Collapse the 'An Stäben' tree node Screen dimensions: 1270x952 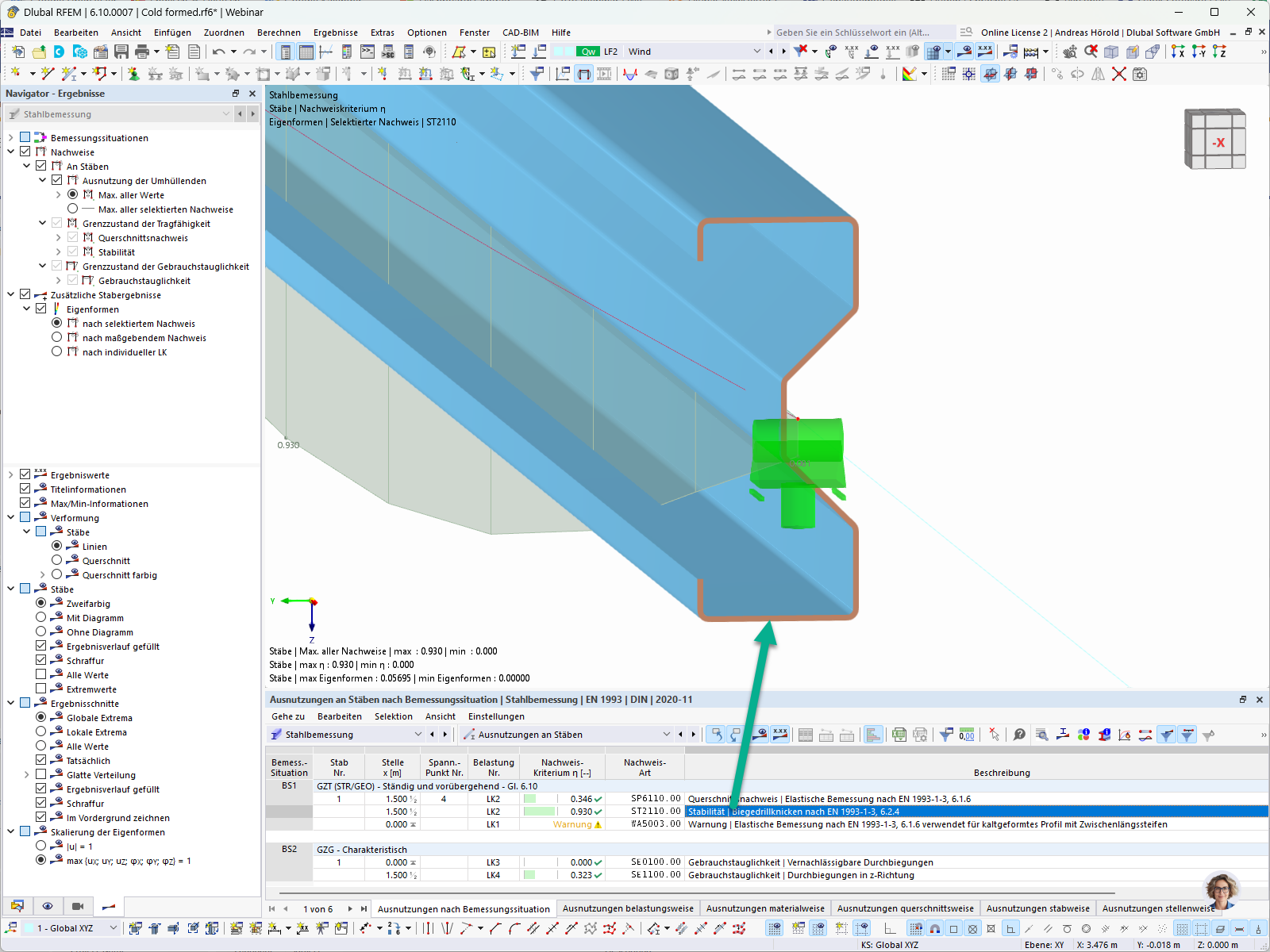[x=27, y=166]
